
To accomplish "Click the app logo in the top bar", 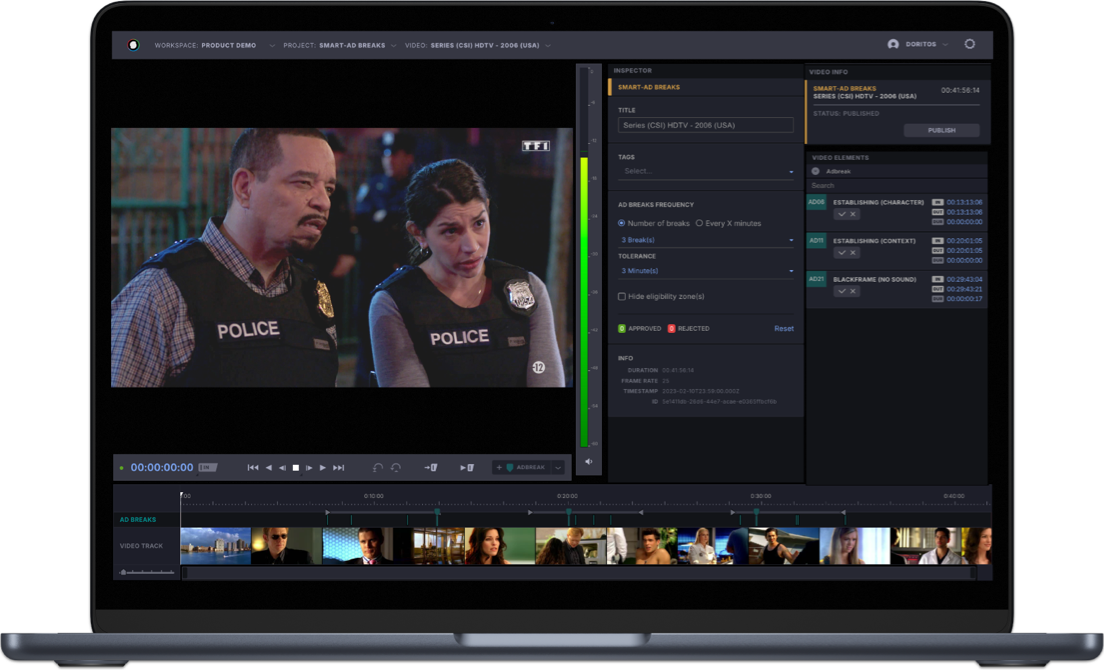I will [134, 45].
